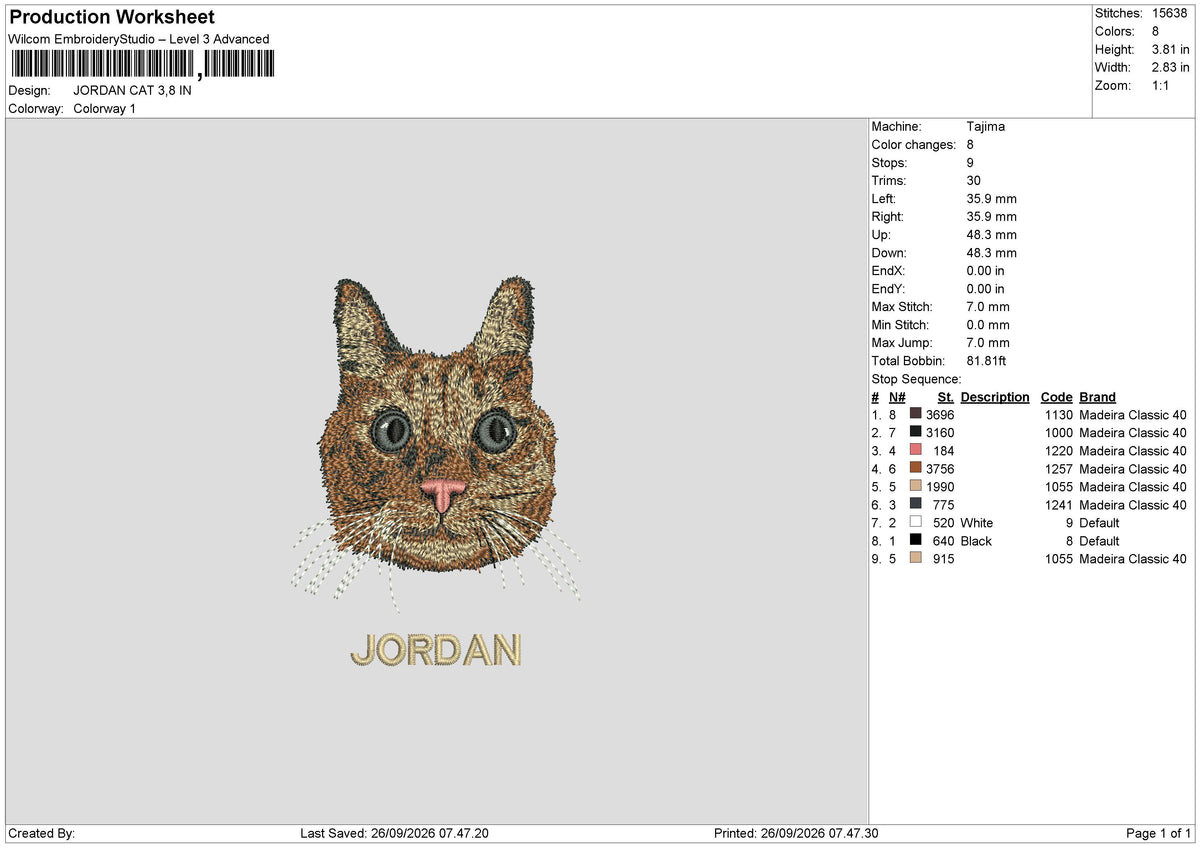The height and width of the screenshot is (848, 1200).
Task: Click the Min Stitch value 0.0 mm
Action: point(989,324)
